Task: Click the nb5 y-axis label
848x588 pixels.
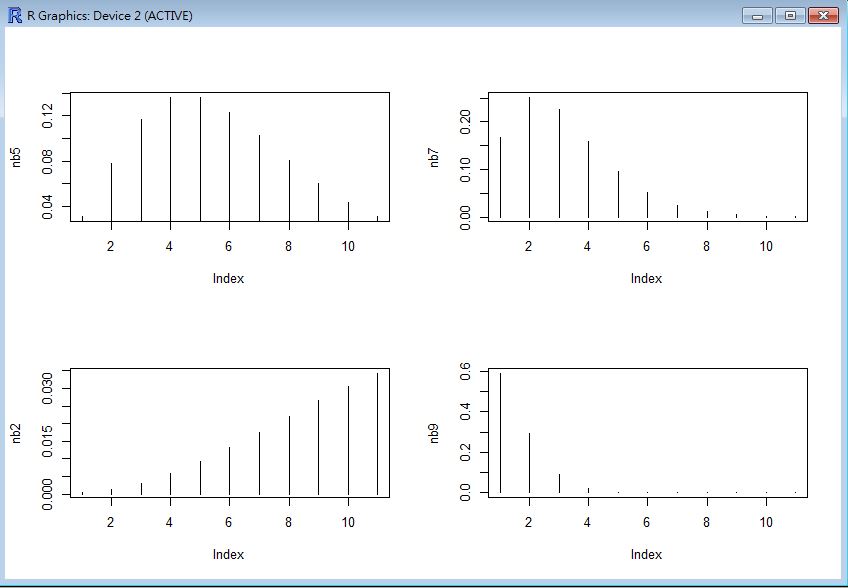Action: pyautogui.click(x=16, y=157)
